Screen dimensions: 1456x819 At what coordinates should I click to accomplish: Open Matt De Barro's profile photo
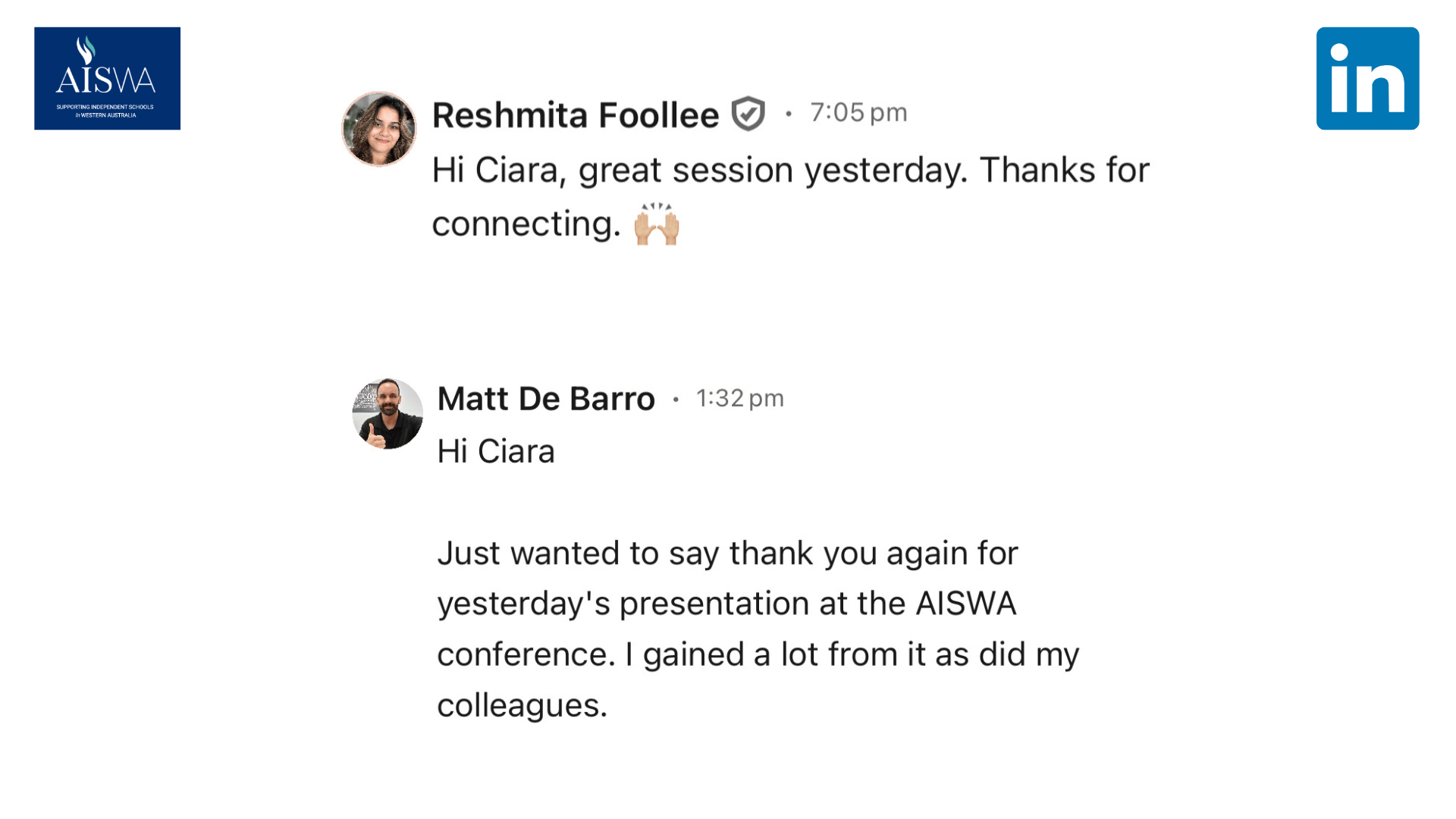[x=388, y=413]
